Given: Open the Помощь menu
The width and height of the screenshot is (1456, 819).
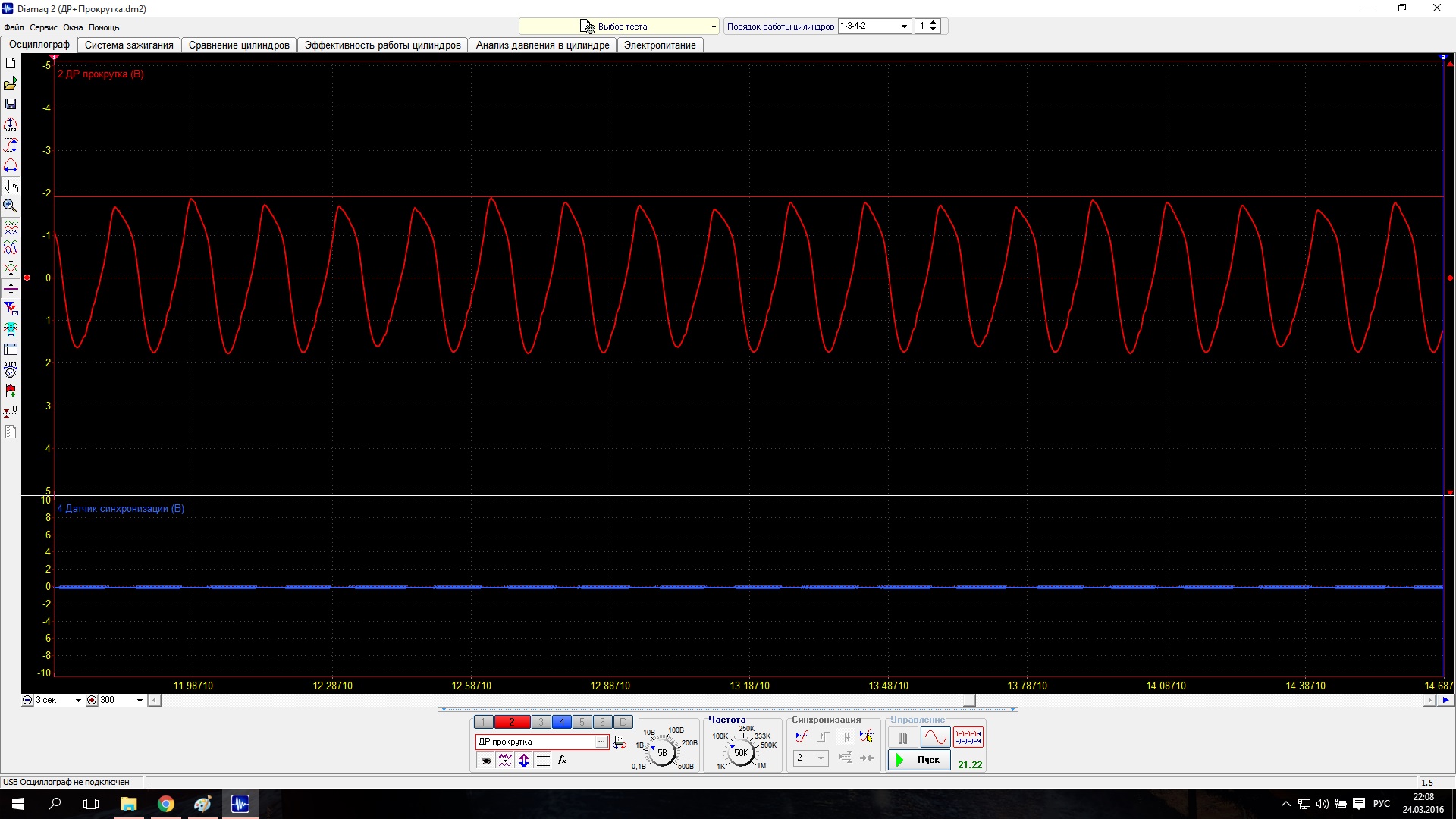Looking at the screenshot, I should [x=104, y=27].
